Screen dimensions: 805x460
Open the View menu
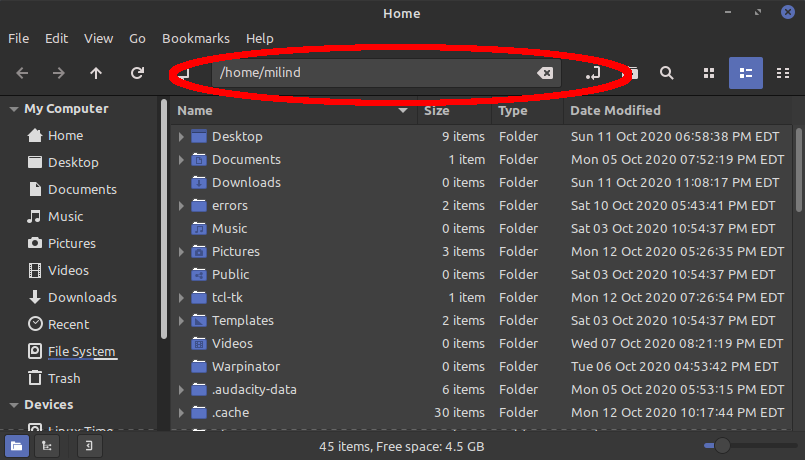tap(99, 39)
